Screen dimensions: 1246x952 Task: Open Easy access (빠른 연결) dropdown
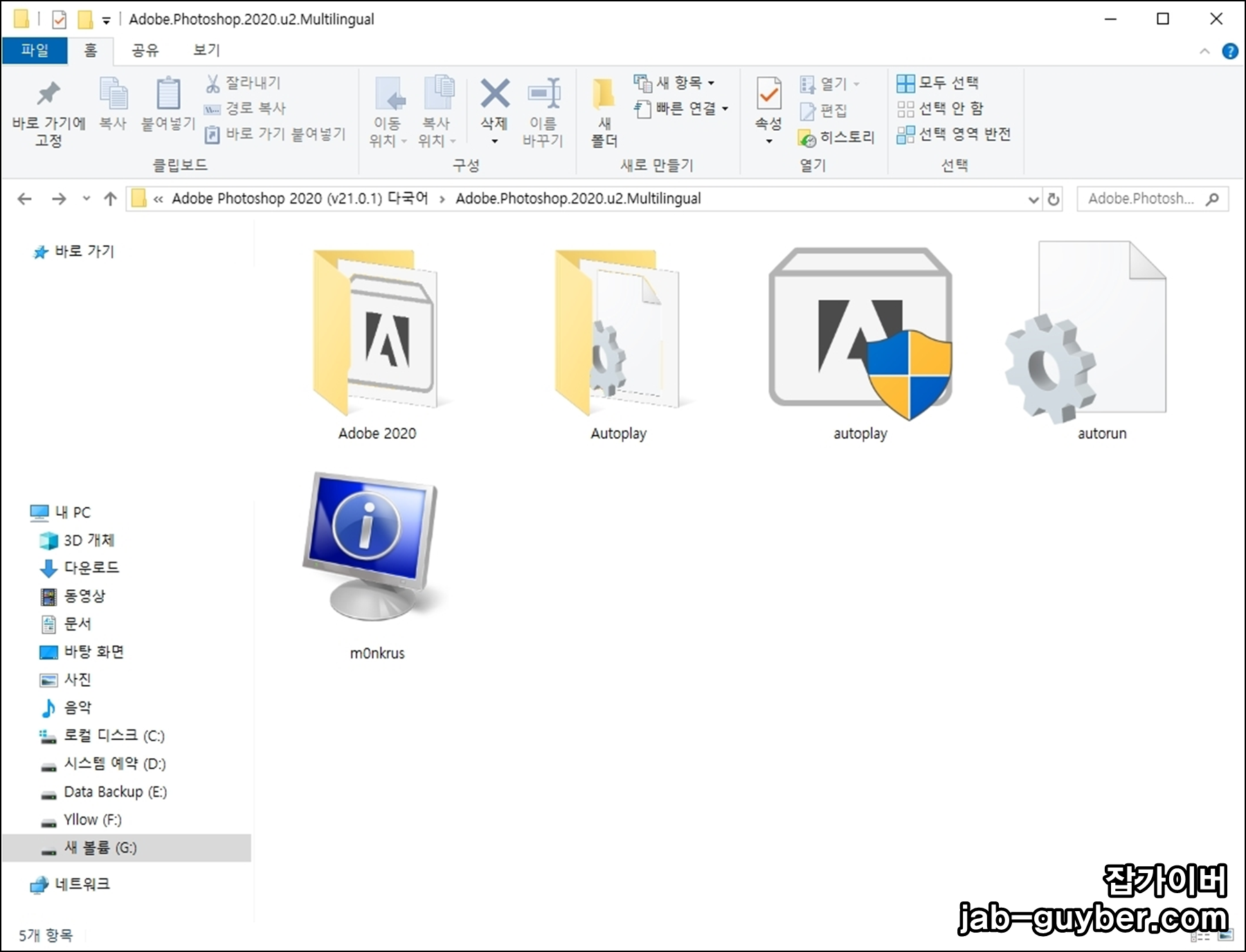pyautogui.click(x=681, y=109)
